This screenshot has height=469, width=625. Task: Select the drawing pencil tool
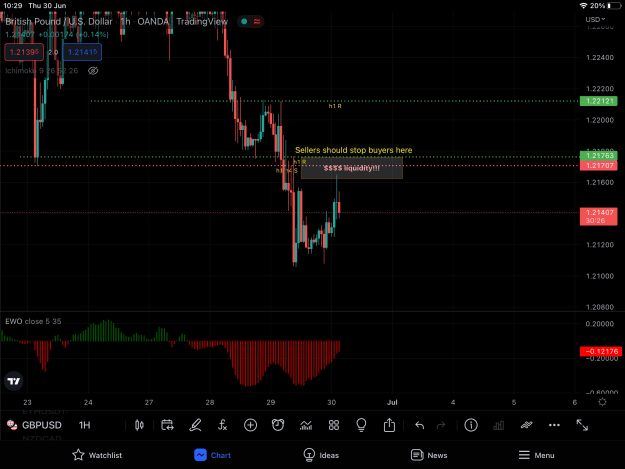pyautogui.click(x=195, y=425)
